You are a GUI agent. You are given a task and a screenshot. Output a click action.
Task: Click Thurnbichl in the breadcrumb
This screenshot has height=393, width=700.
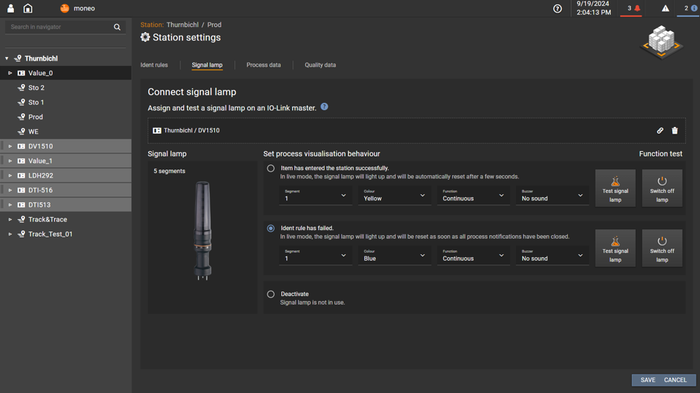click(x=183, y=25)
